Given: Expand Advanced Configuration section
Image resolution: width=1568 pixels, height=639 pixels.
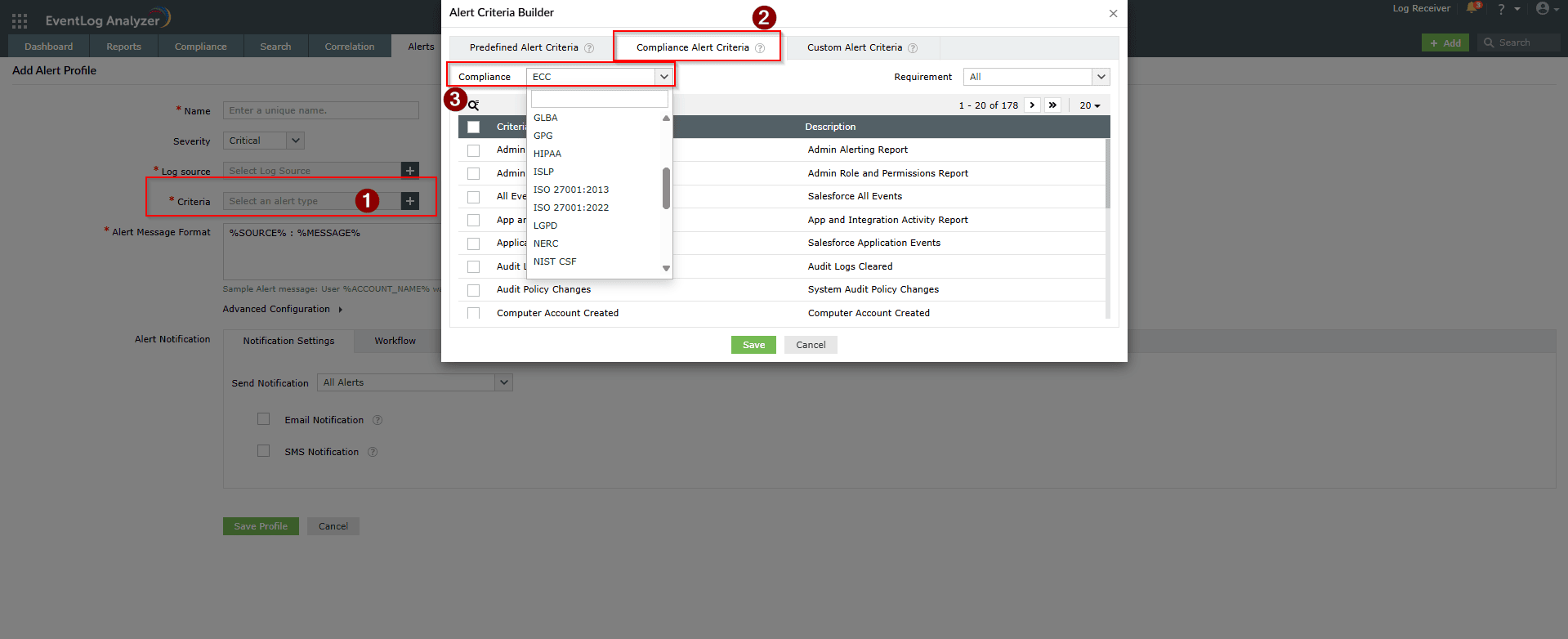Looking at the screenshot, I should coord(283,309).
